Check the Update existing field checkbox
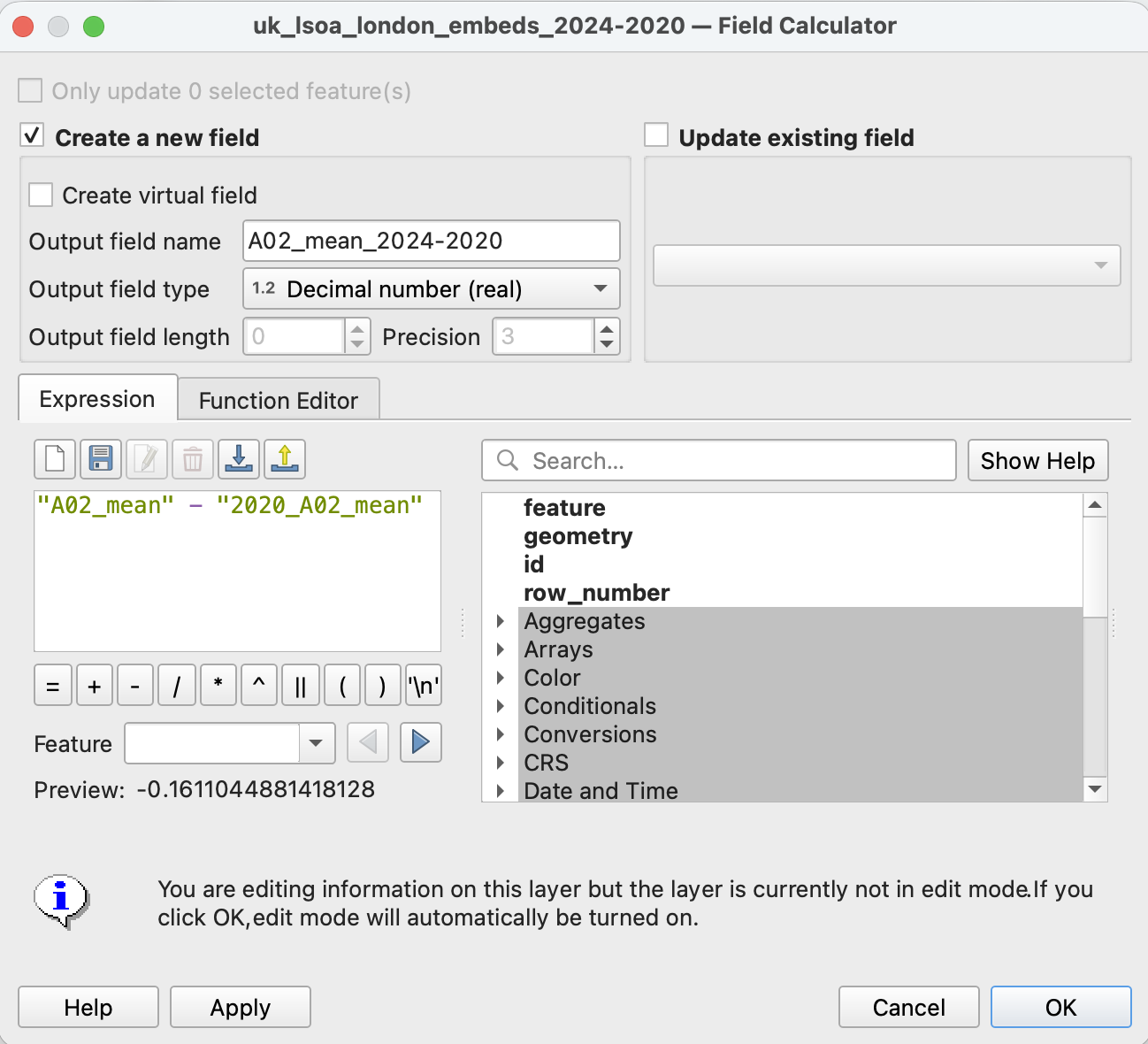 pos(656,136)
